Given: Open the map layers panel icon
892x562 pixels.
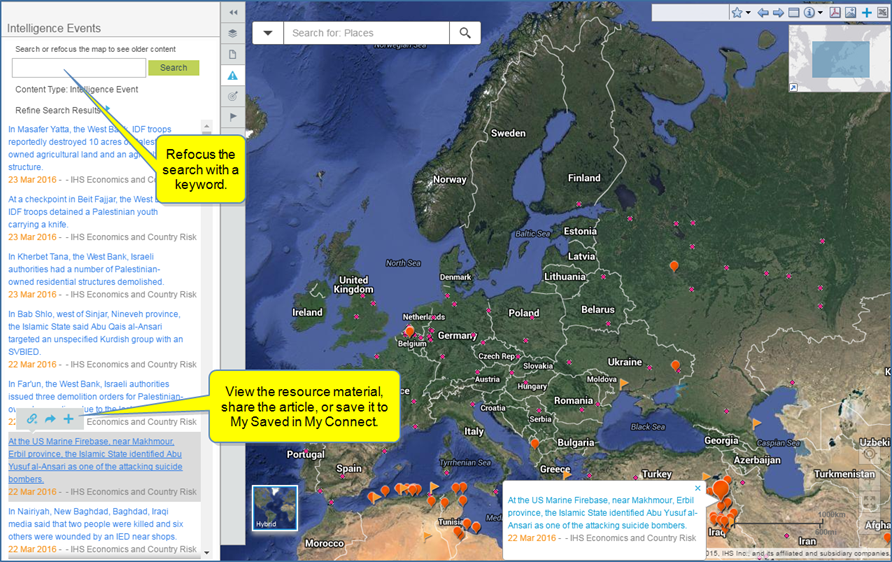Looking at the screenshot, I should coord(233,34).
